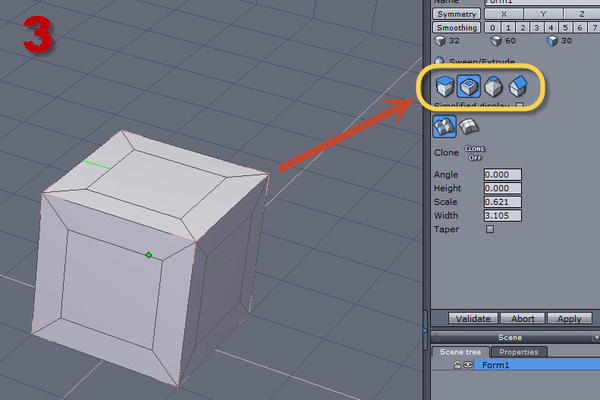The height and width of the screenshot is (400, 600).
Task: Click the cube icon beside count 60
Action: [496, 41]
